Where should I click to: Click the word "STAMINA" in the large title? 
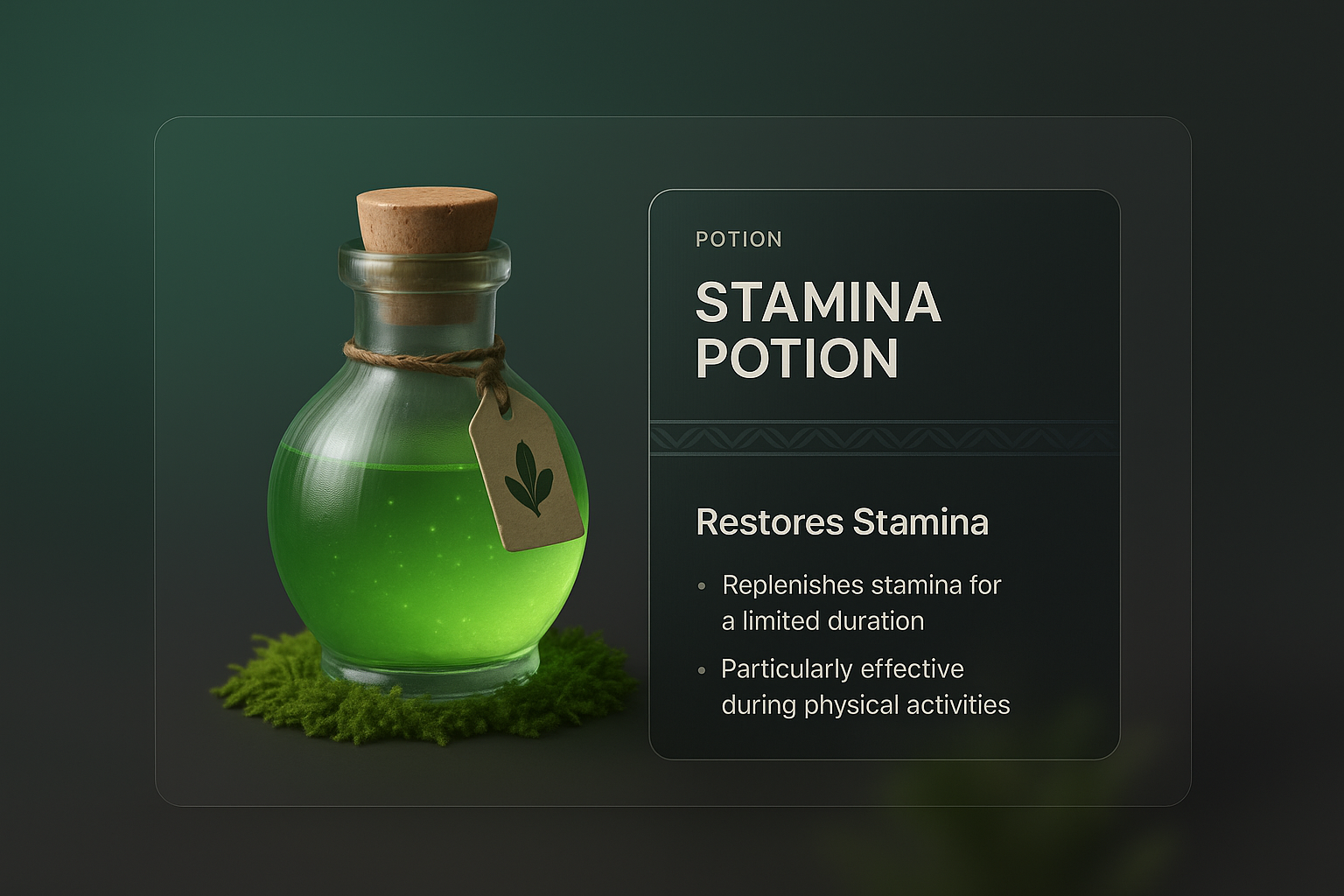pyautogui.click(x=817, y=303)
